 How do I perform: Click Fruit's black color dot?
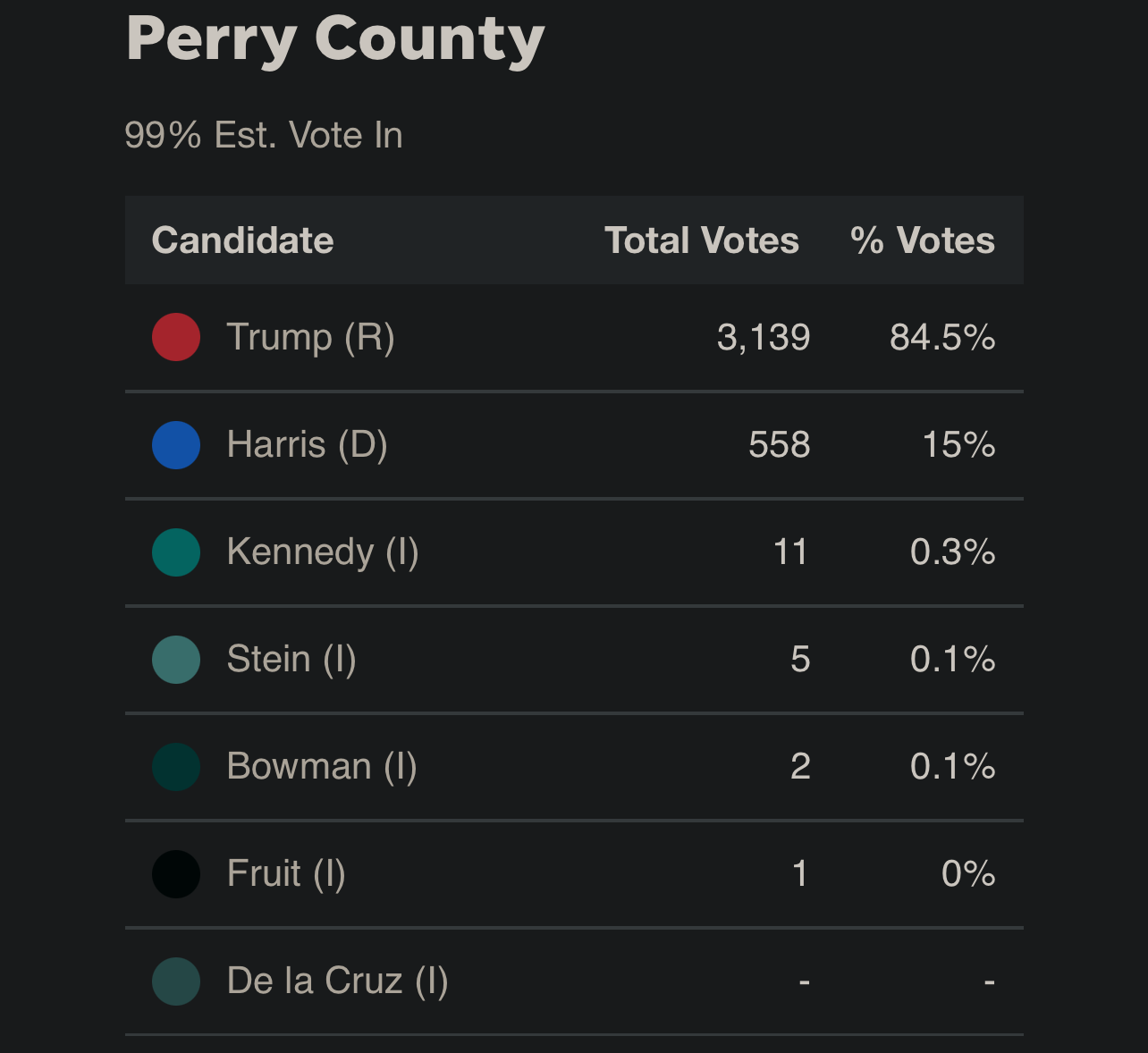tap(176, 874)
